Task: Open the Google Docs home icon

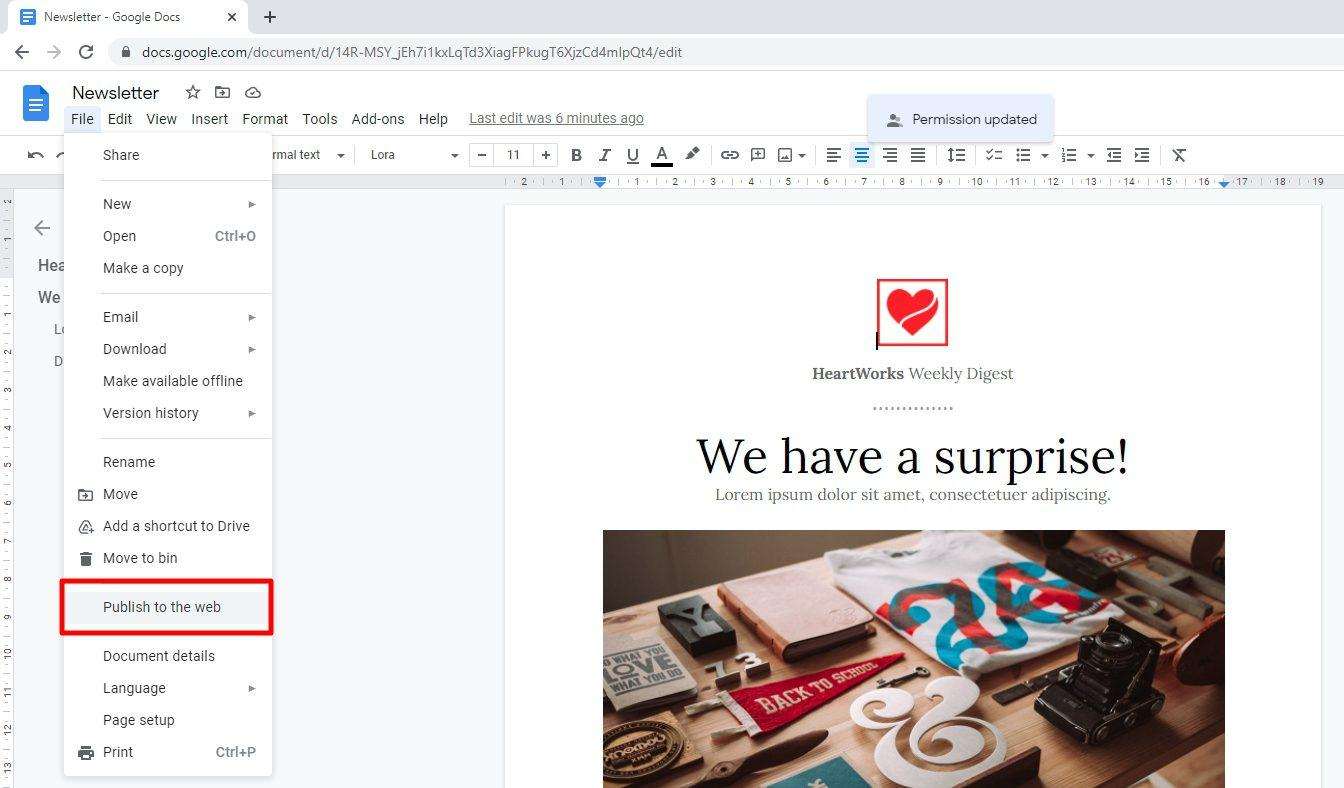Action: point(36,103)
